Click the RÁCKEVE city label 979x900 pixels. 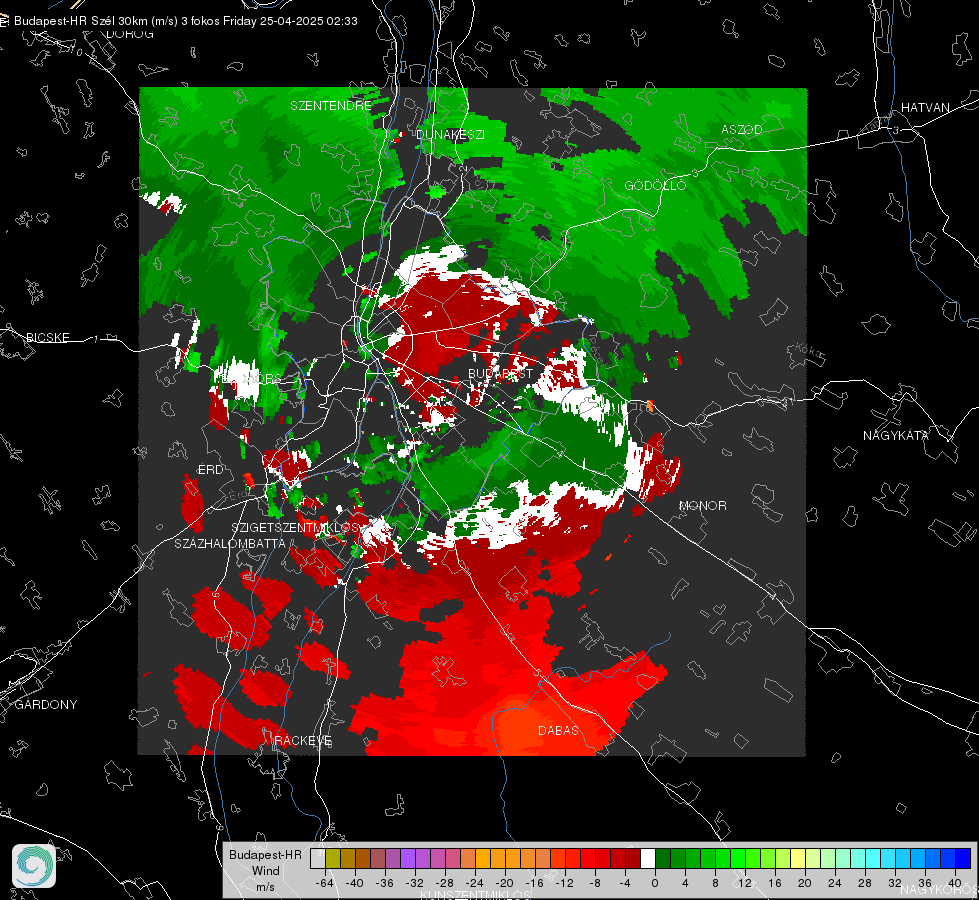pyautogui.click(x=303, y=741)
